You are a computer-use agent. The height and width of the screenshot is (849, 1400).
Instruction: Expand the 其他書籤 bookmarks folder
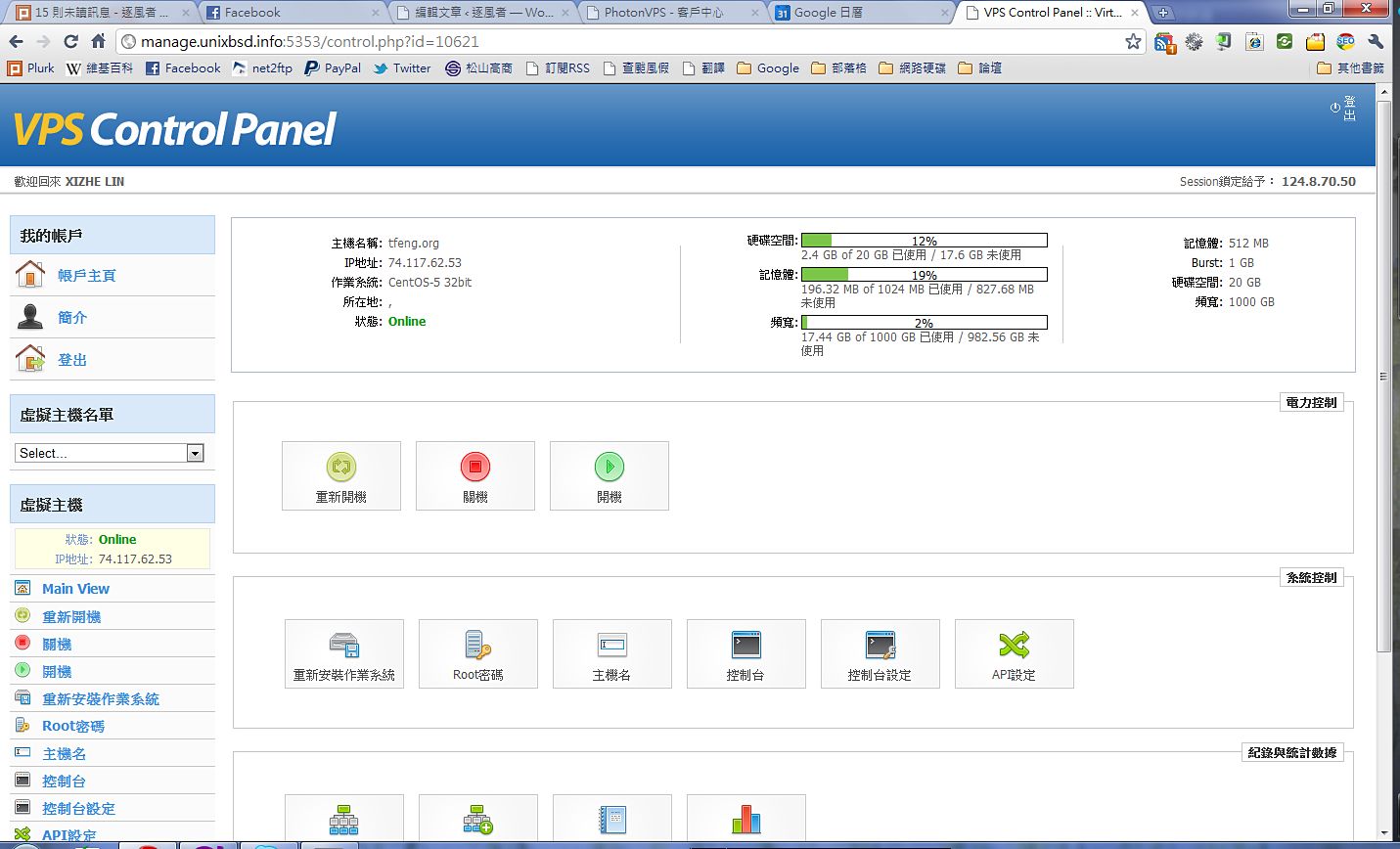pos(1351,68)
